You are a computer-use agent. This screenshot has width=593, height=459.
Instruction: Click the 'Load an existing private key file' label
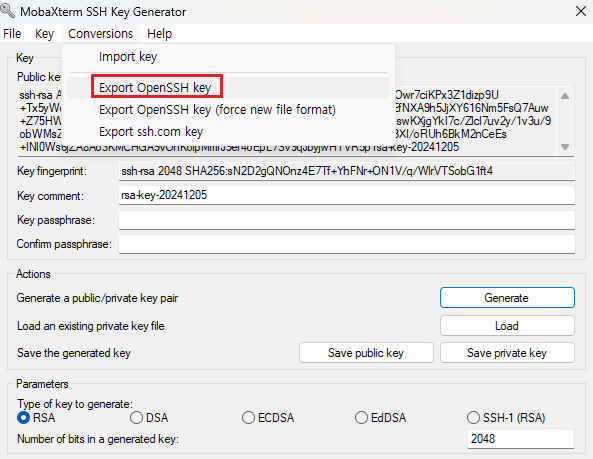(91, 326)
